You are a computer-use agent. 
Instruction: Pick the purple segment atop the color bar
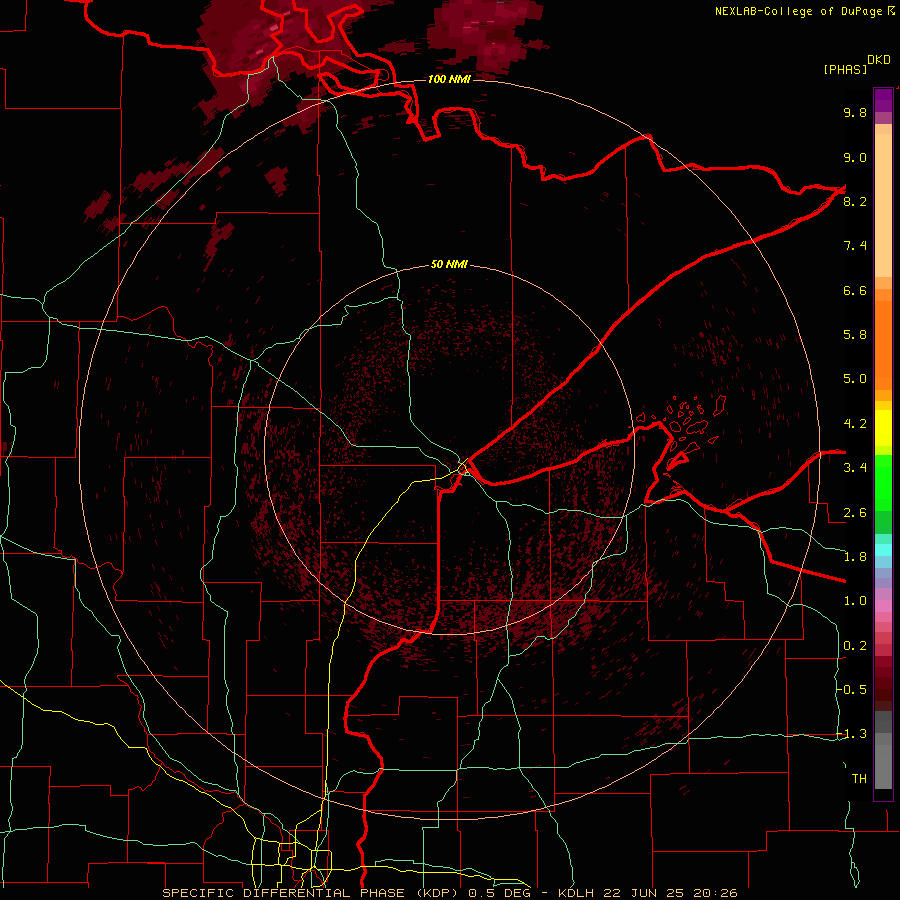click(883, 100)
